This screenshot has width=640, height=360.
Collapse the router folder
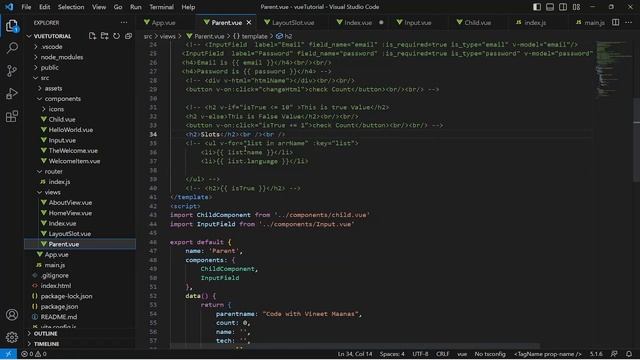(x=53, y=171)
